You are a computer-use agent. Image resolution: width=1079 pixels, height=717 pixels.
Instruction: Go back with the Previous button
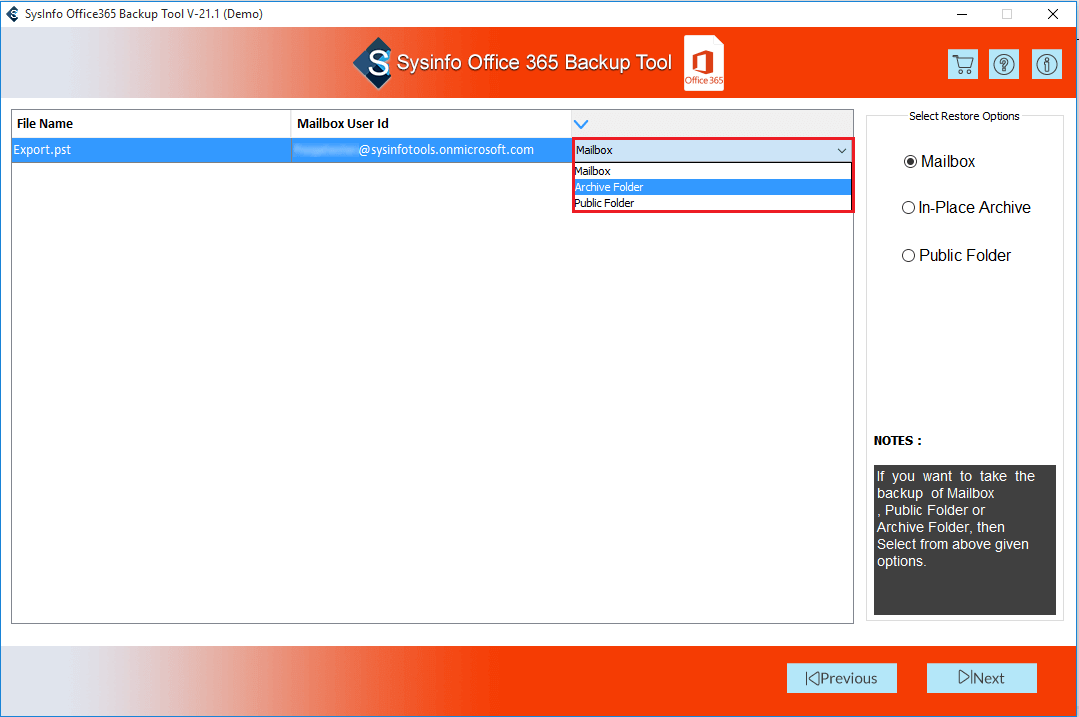(841, 678)
